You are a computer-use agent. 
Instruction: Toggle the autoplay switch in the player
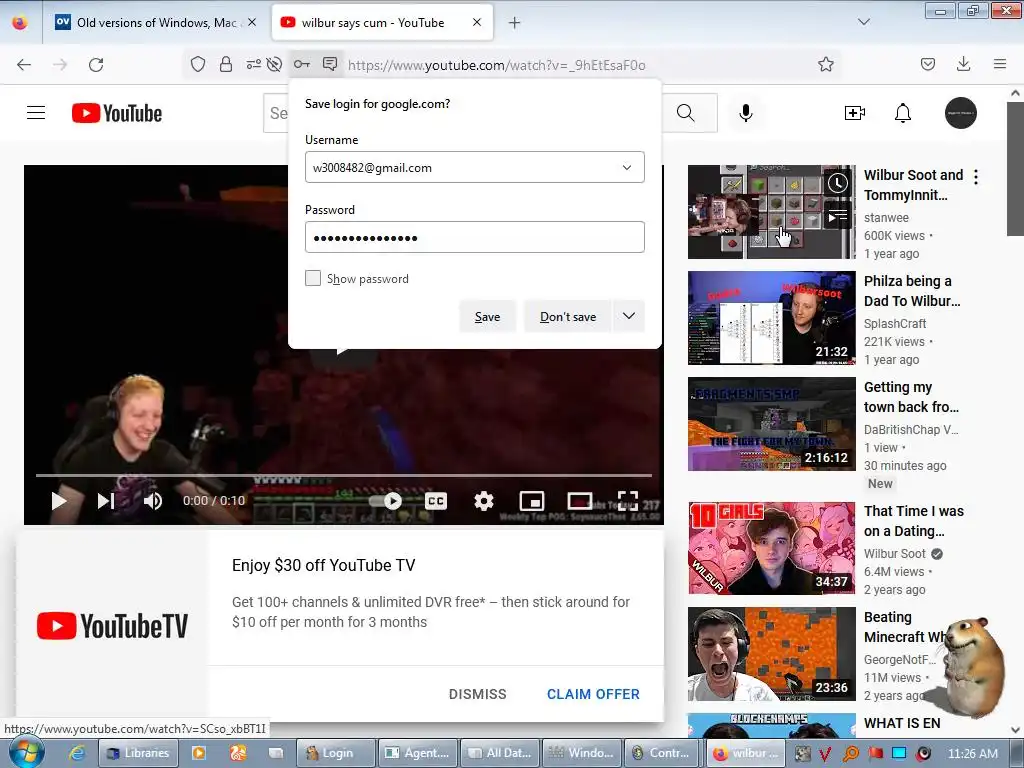pos(386,501)
